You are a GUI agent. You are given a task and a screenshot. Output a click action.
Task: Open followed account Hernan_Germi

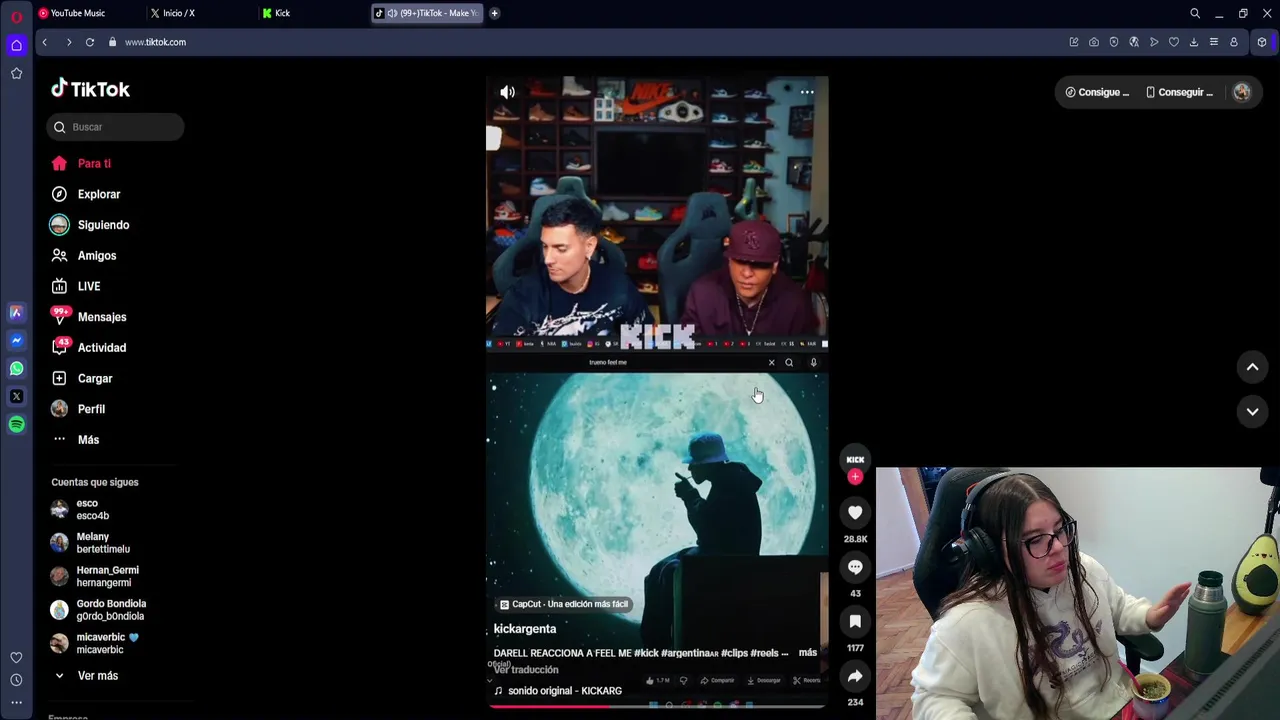(x=95, y=576)
